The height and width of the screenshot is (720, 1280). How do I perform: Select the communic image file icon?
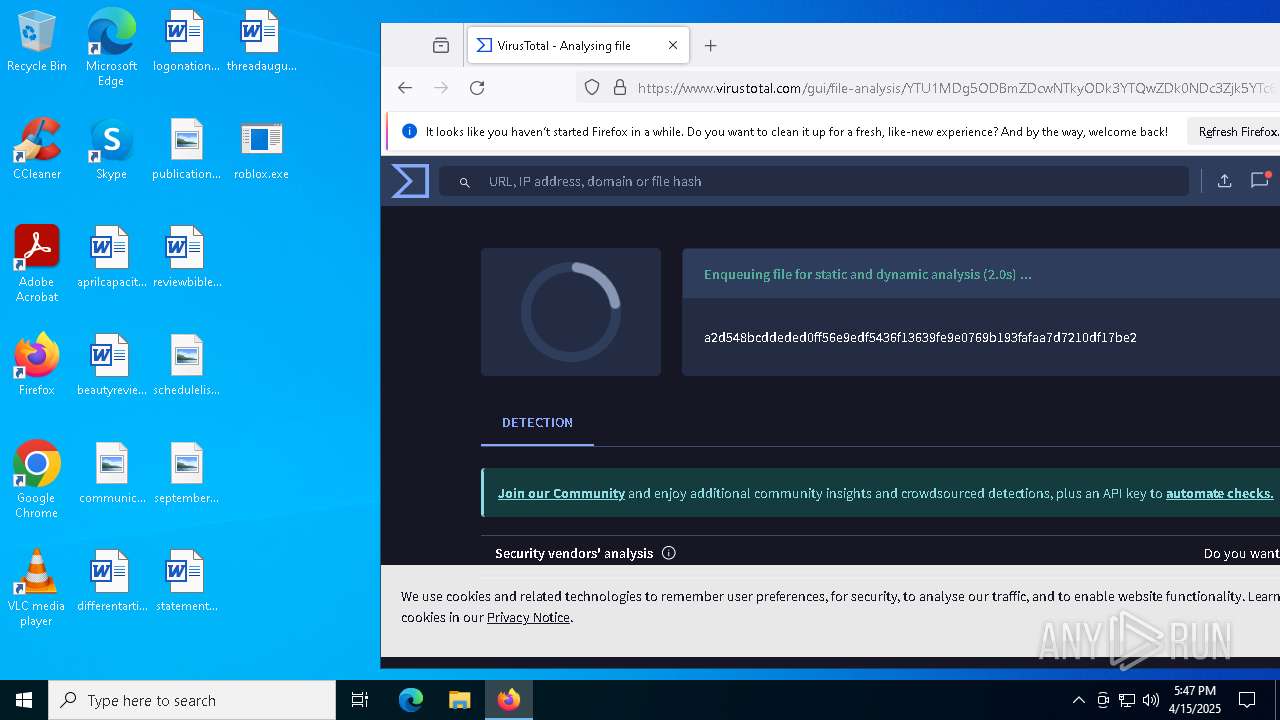(111, 474)
